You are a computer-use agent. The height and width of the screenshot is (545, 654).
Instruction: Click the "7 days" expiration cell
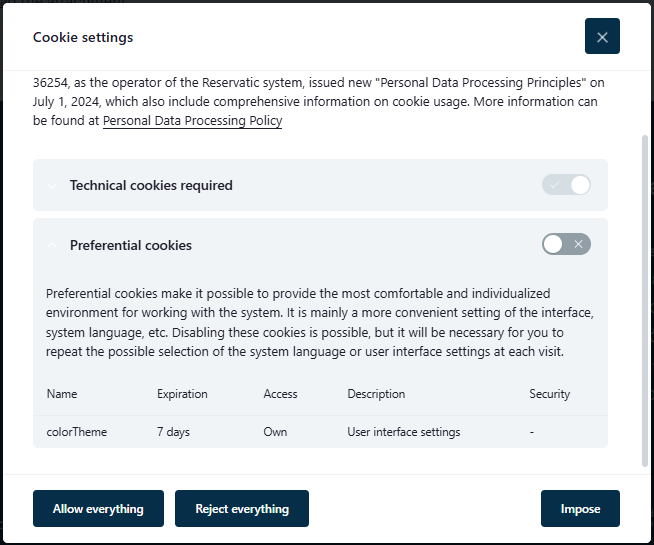[173, 432]
